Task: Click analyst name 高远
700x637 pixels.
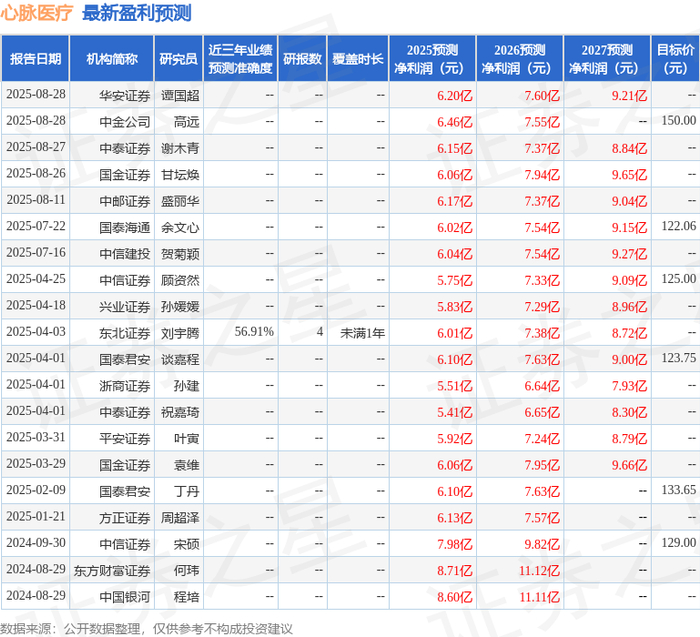Action: point(186,122)
